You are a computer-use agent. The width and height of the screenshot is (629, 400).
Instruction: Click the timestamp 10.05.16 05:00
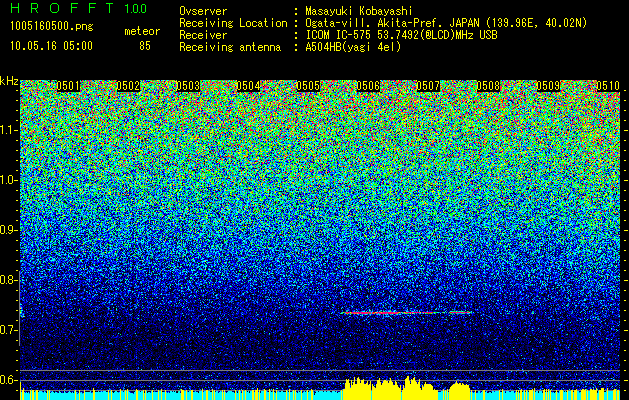(51, 46)
